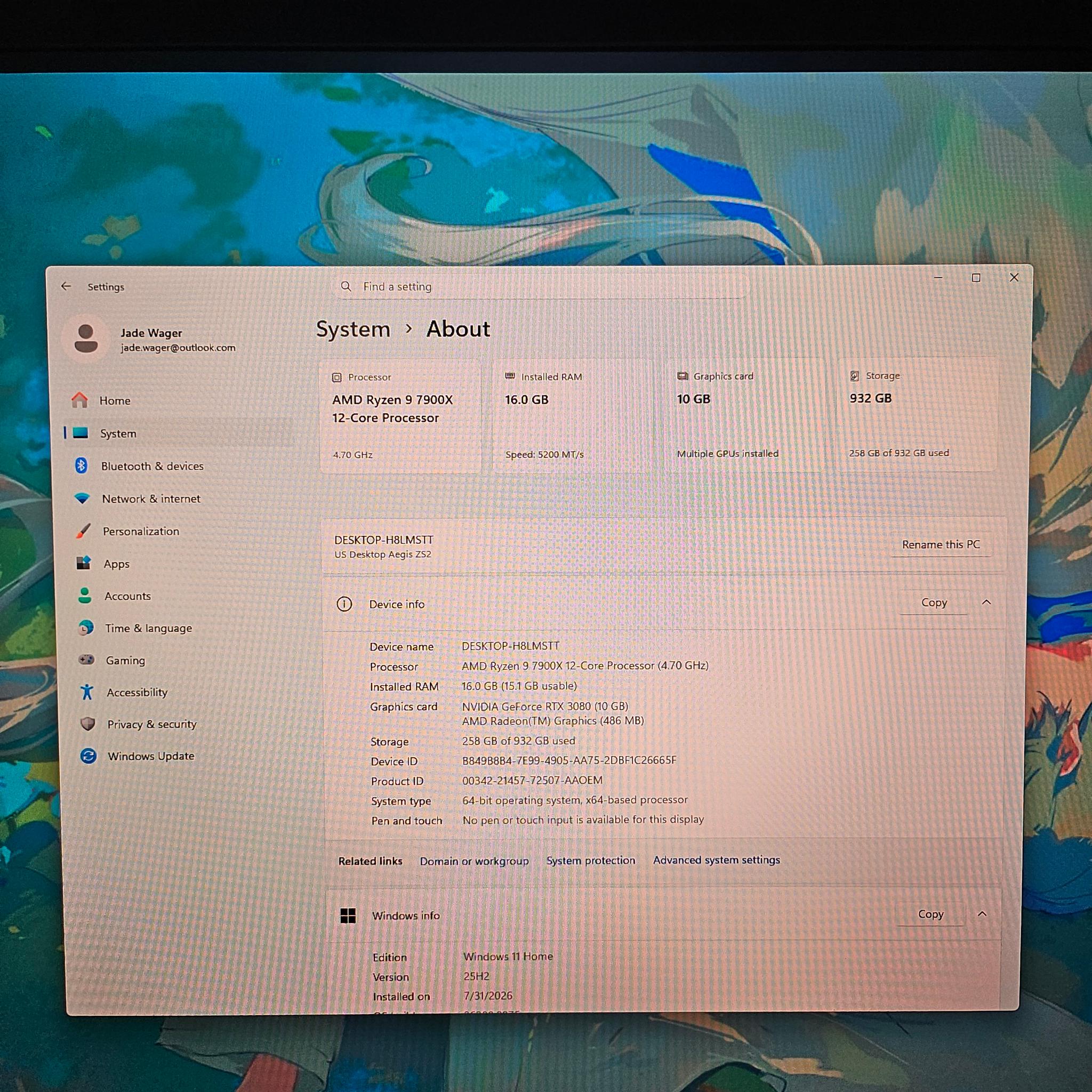This screenshot has width=1092, height=1092.
Task: Click the Accounts person icon
Action: pos(85,595)
